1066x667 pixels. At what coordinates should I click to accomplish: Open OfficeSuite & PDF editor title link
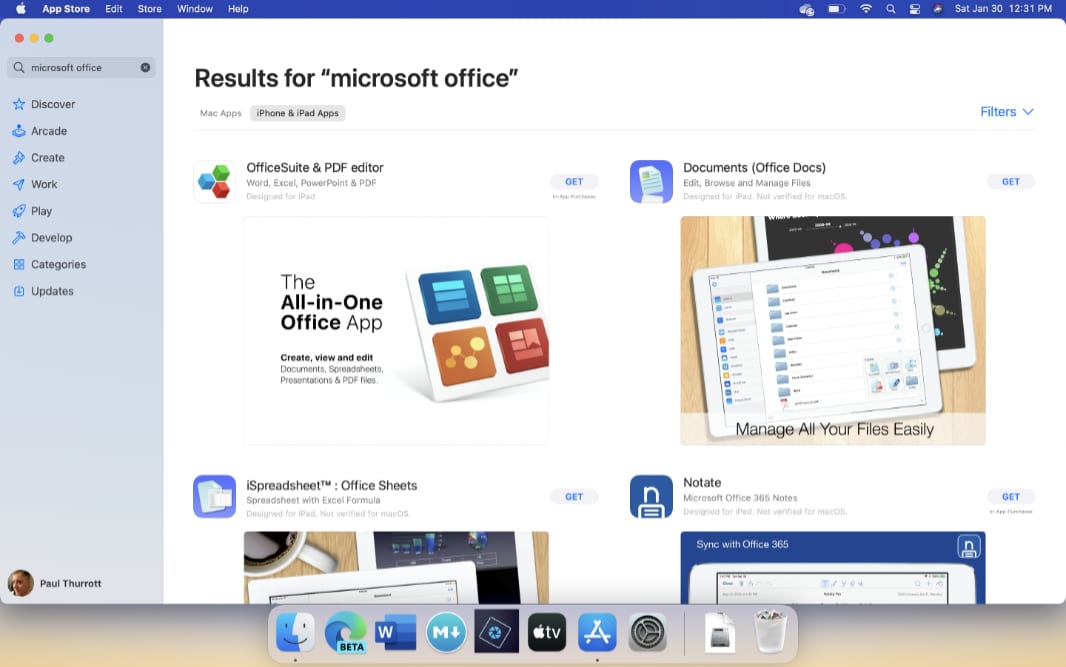[x=315, y=167]
